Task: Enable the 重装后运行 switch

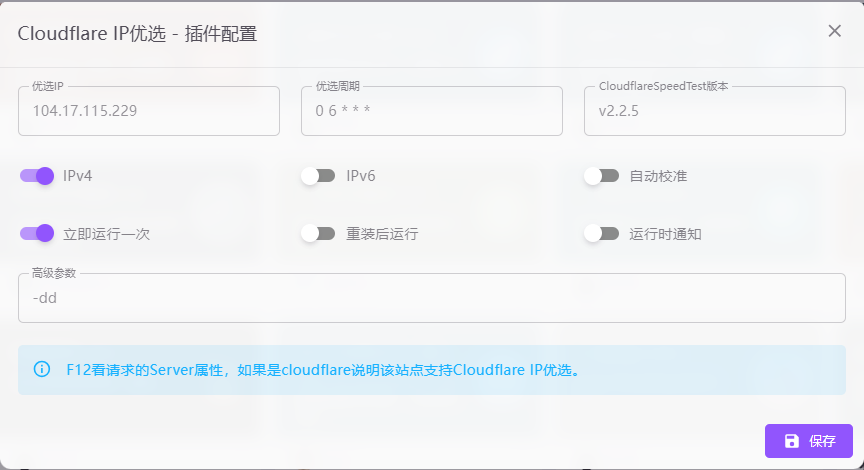Action: tap(318, 234)
